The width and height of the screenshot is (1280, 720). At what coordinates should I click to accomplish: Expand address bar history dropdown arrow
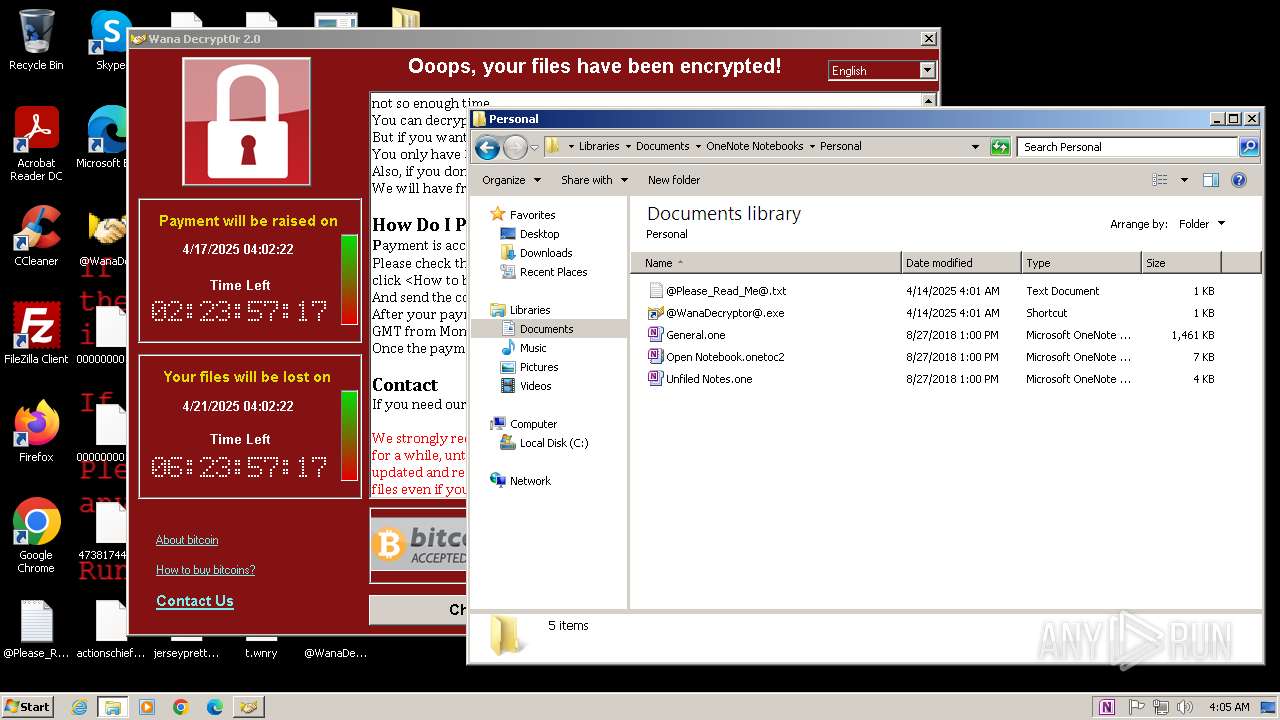[975, 147]
